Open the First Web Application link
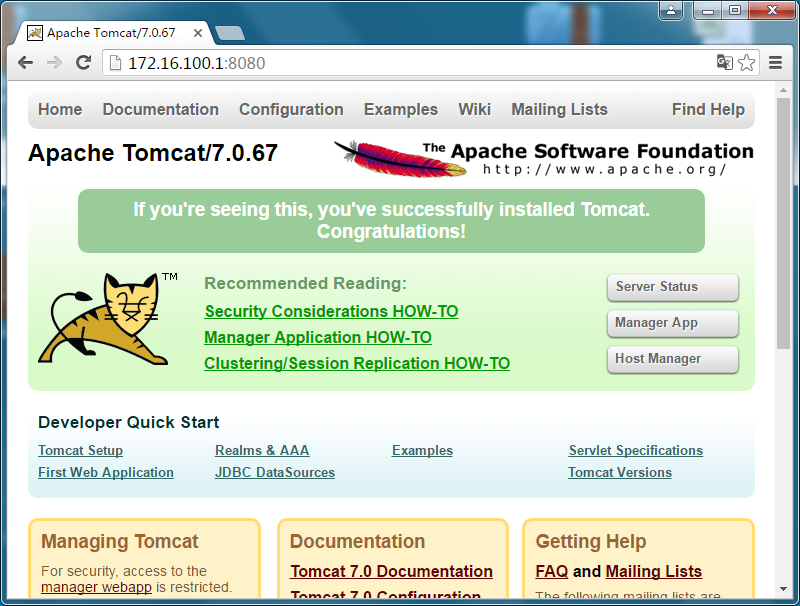 coord(106,472)
